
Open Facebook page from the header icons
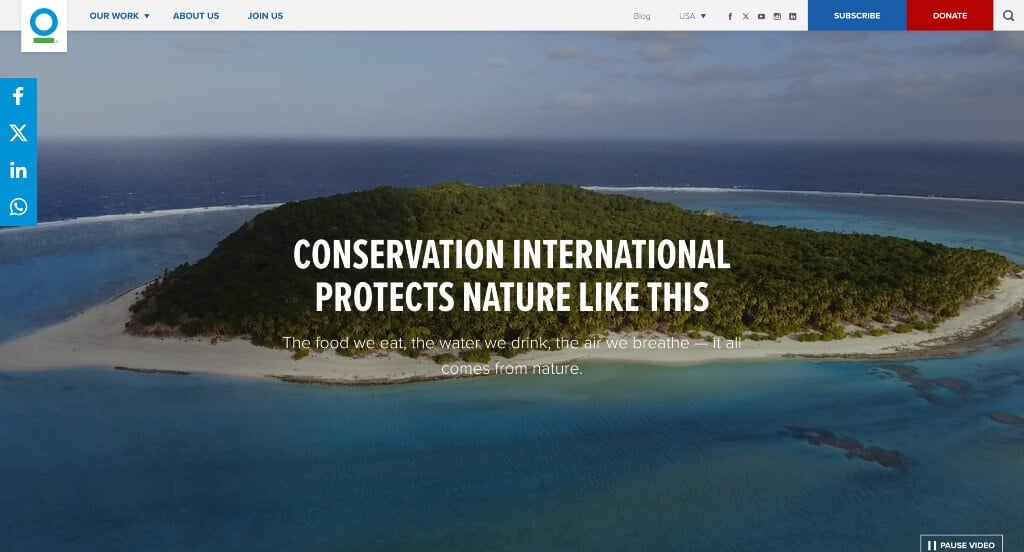click(x=730, y=16)
